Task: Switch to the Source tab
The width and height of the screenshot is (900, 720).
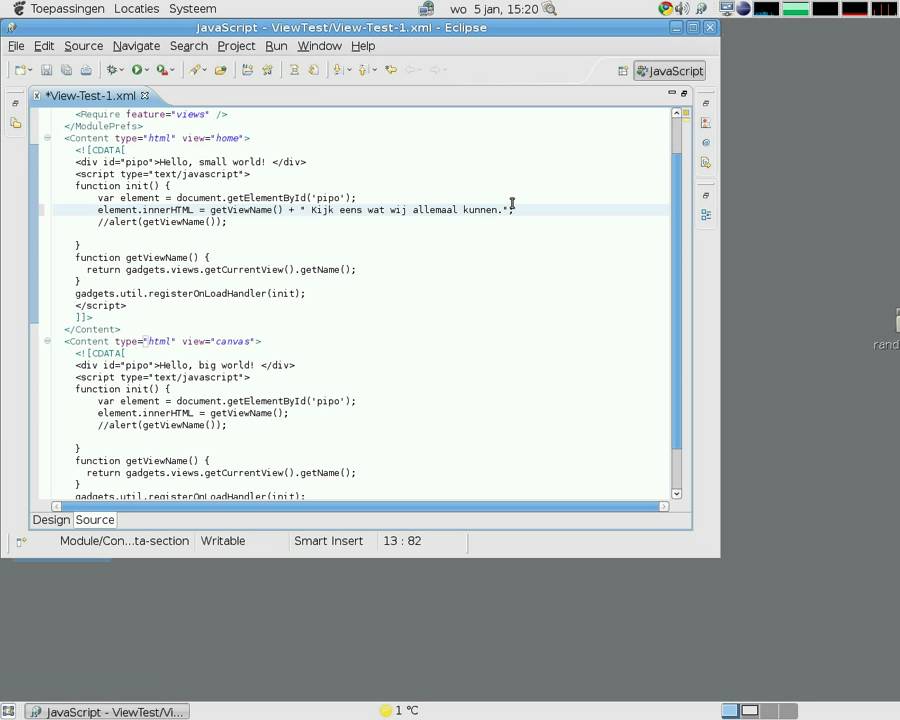Action: coord(95,520)
